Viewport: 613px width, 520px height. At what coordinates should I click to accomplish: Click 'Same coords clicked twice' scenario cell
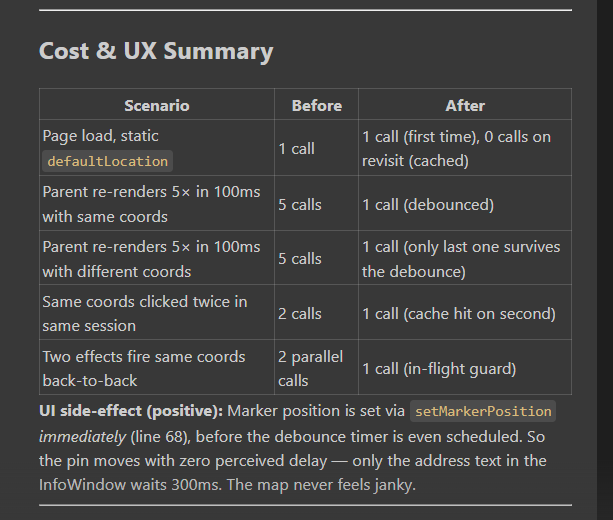click(157, 313)
